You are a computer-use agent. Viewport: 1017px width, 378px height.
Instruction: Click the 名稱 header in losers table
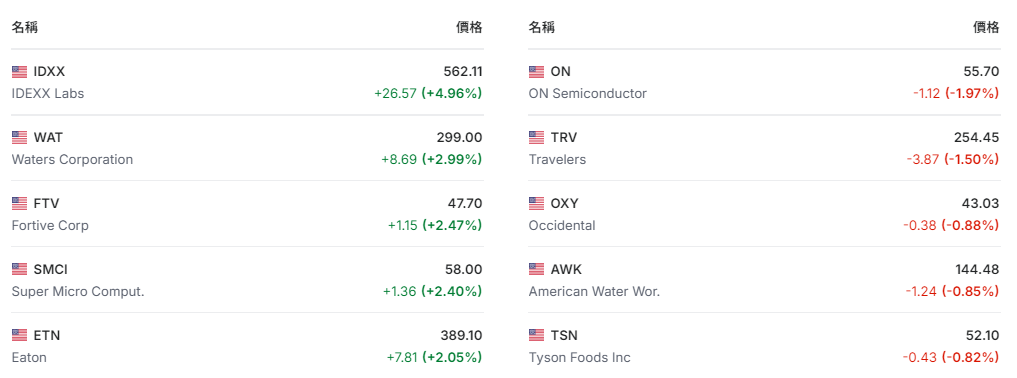pyautogui.click(x=542, y=27)
